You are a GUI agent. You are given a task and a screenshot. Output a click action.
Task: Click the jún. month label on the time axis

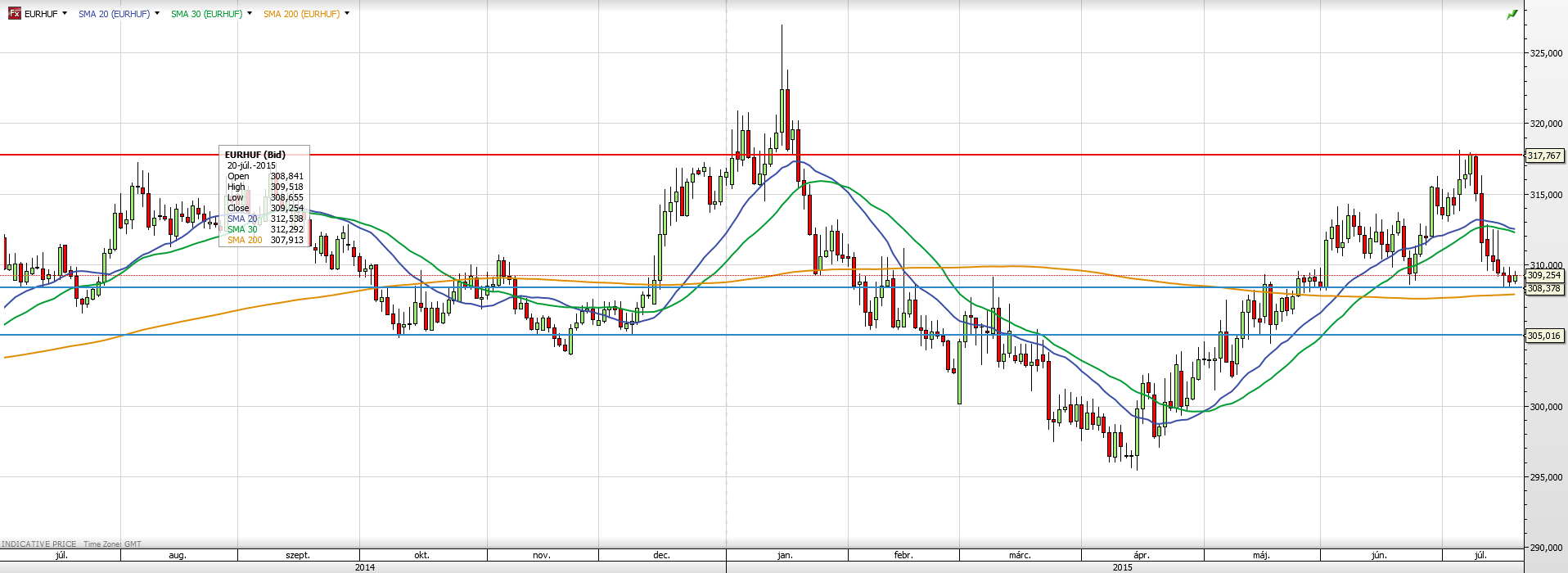(1379, 555)
